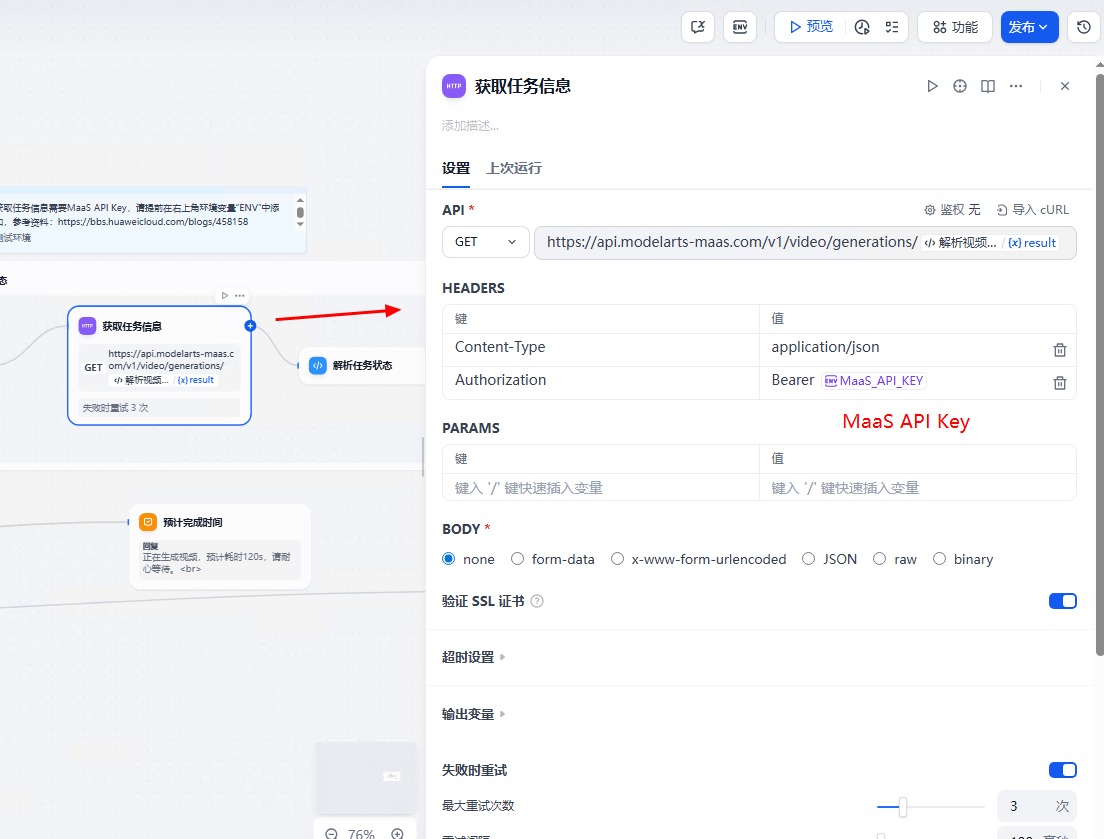
Task: Expand the 超时设置 section
Action: tap(474, 657)
